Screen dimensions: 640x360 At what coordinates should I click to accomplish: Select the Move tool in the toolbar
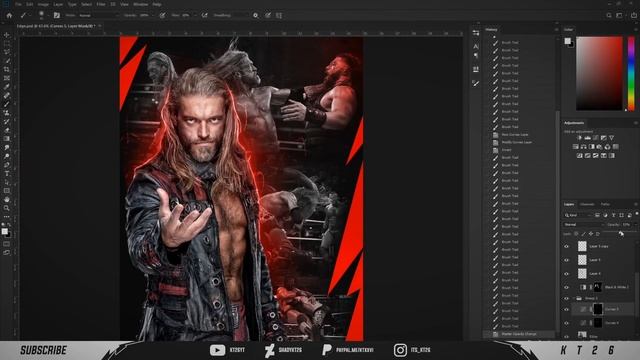pos(7,35)
